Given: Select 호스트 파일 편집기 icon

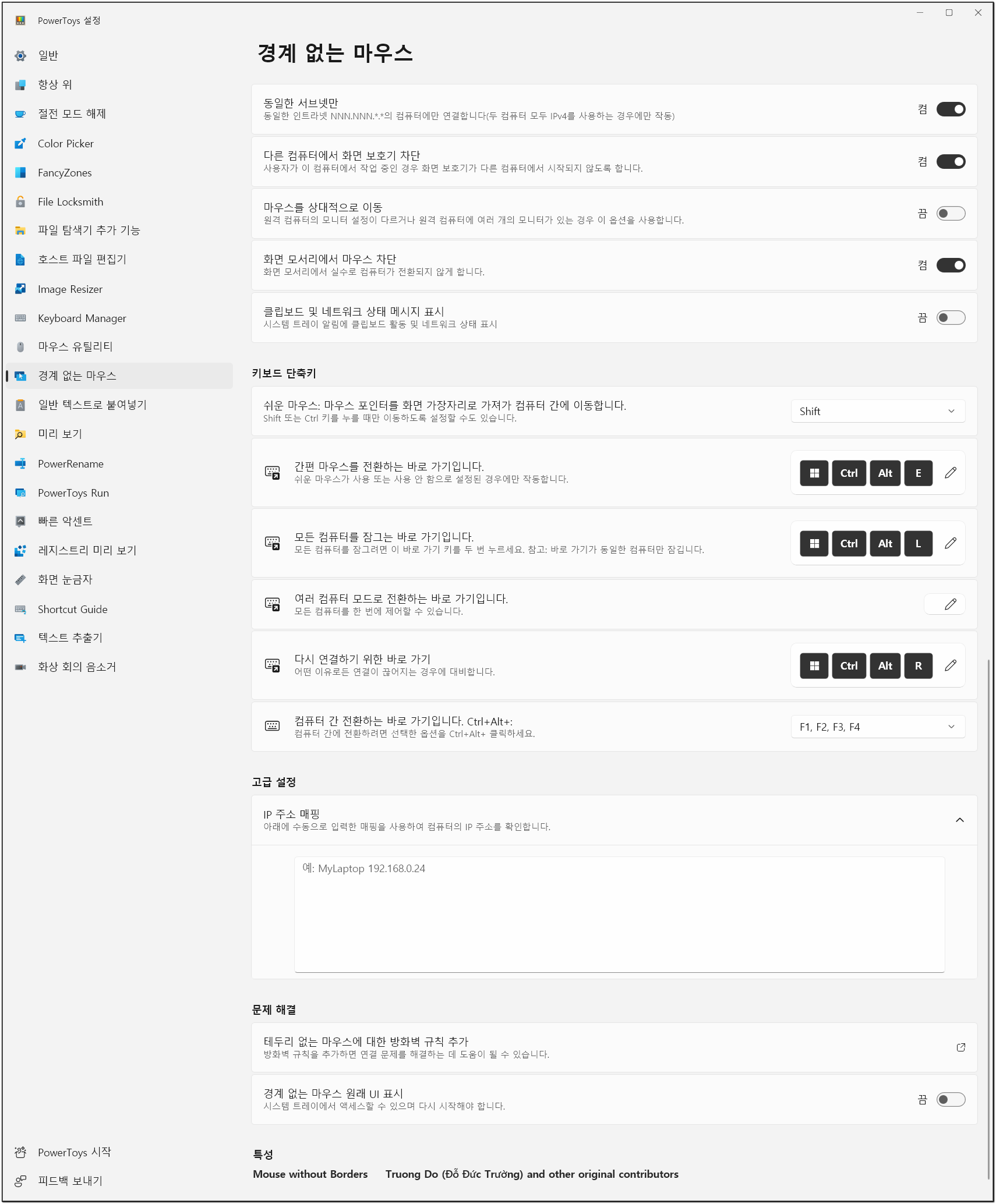Looking at the screenshot, I should (x=20, y=260).
